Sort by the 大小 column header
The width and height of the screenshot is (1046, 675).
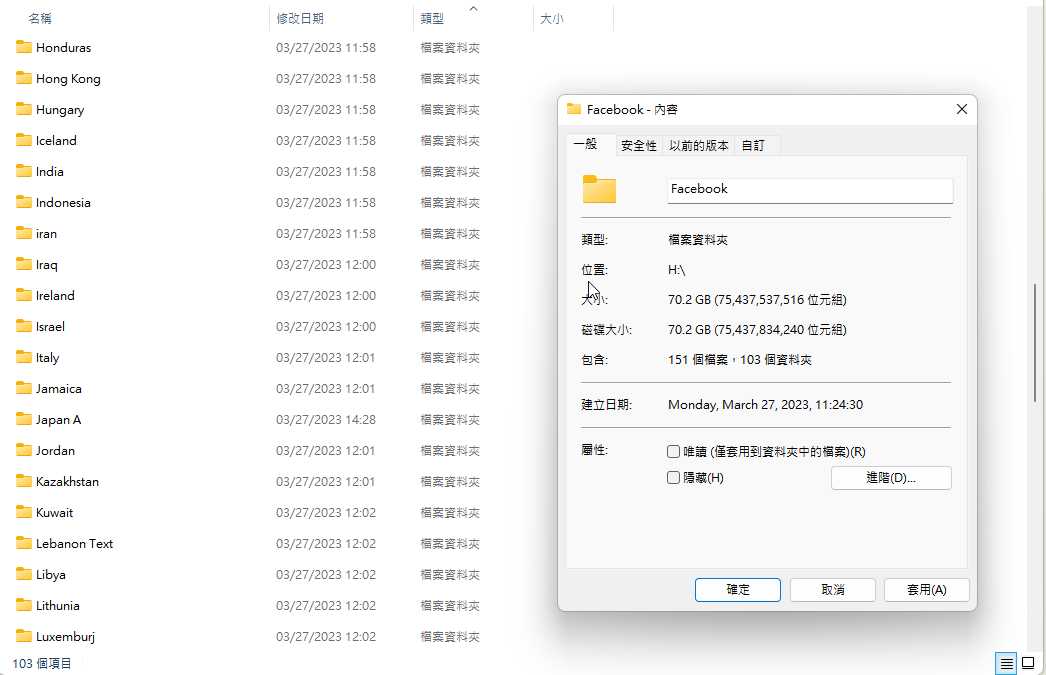[x=552, y=19]
